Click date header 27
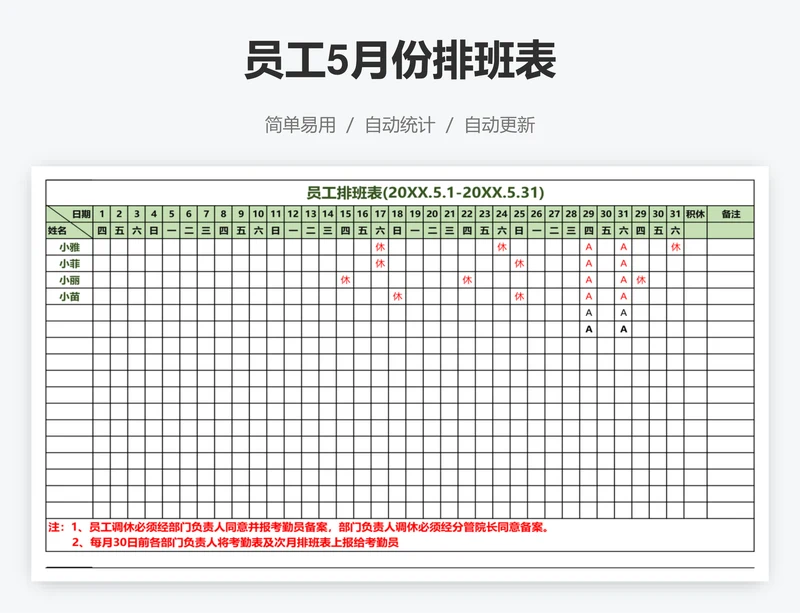The width and height of the screenshot is (800, 613). point(554,214)
